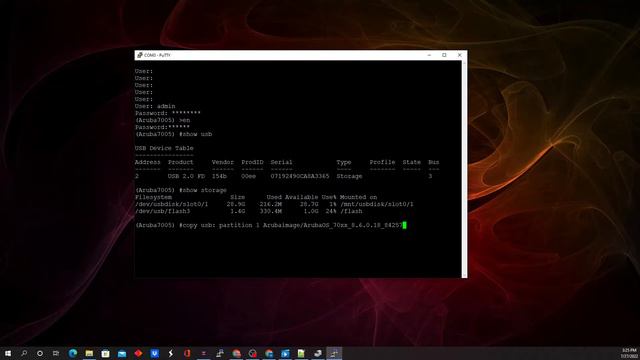Screen dimensions: 640x360
Task: Open the green notepad icon on taskbar
Action: point(301,353)
